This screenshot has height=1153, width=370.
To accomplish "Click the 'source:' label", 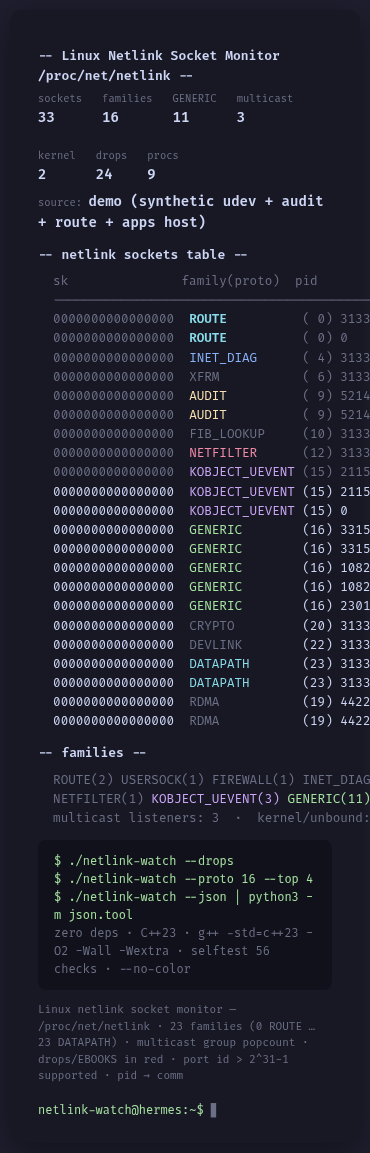I will tap(60, 202).
